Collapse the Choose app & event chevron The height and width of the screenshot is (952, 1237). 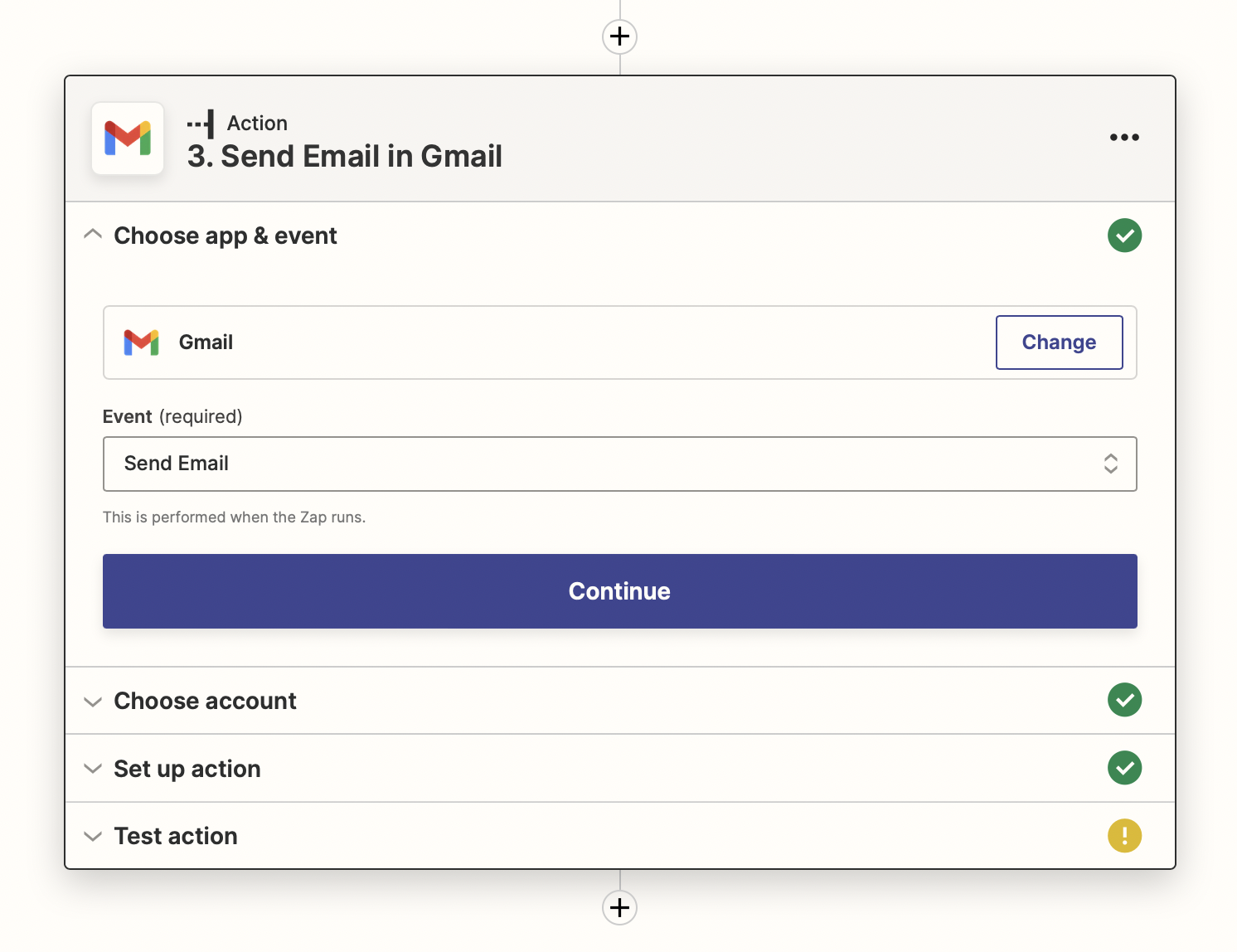tap(93, 236)
